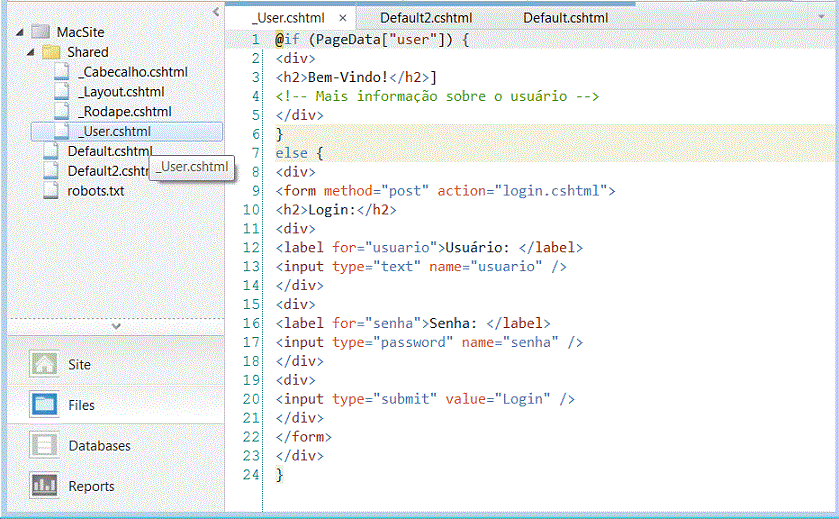Click the else keyword on line 7
This screenshot has height=519, width=839.
point(292,153)
